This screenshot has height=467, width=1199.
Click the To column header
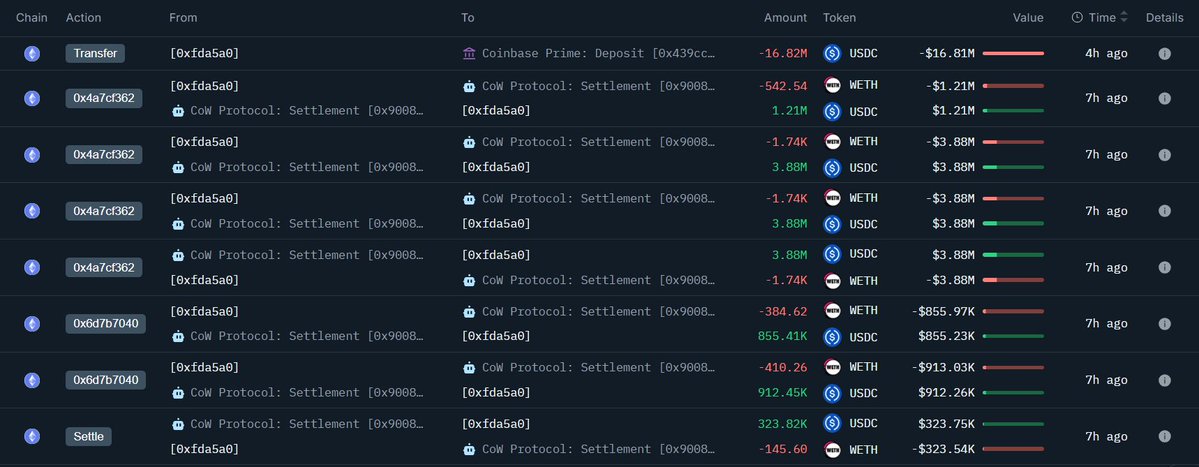pyautogui.click(x=468, y=18)
